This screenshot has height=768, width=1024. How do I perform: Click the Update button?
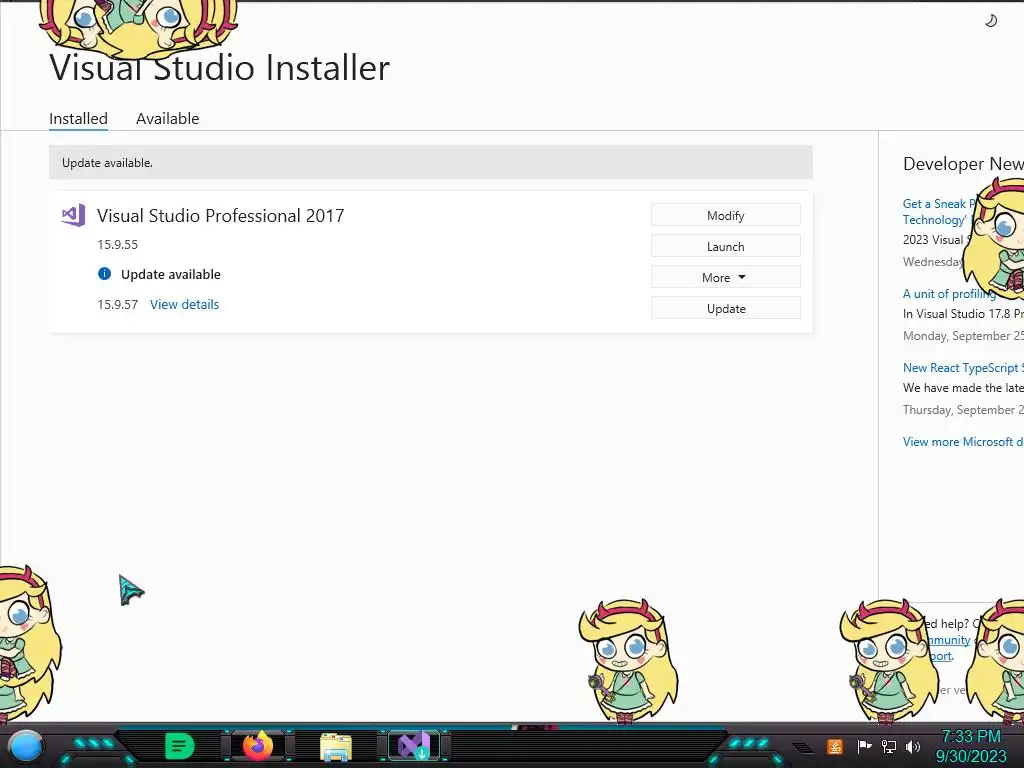click(x=726, y=308)
